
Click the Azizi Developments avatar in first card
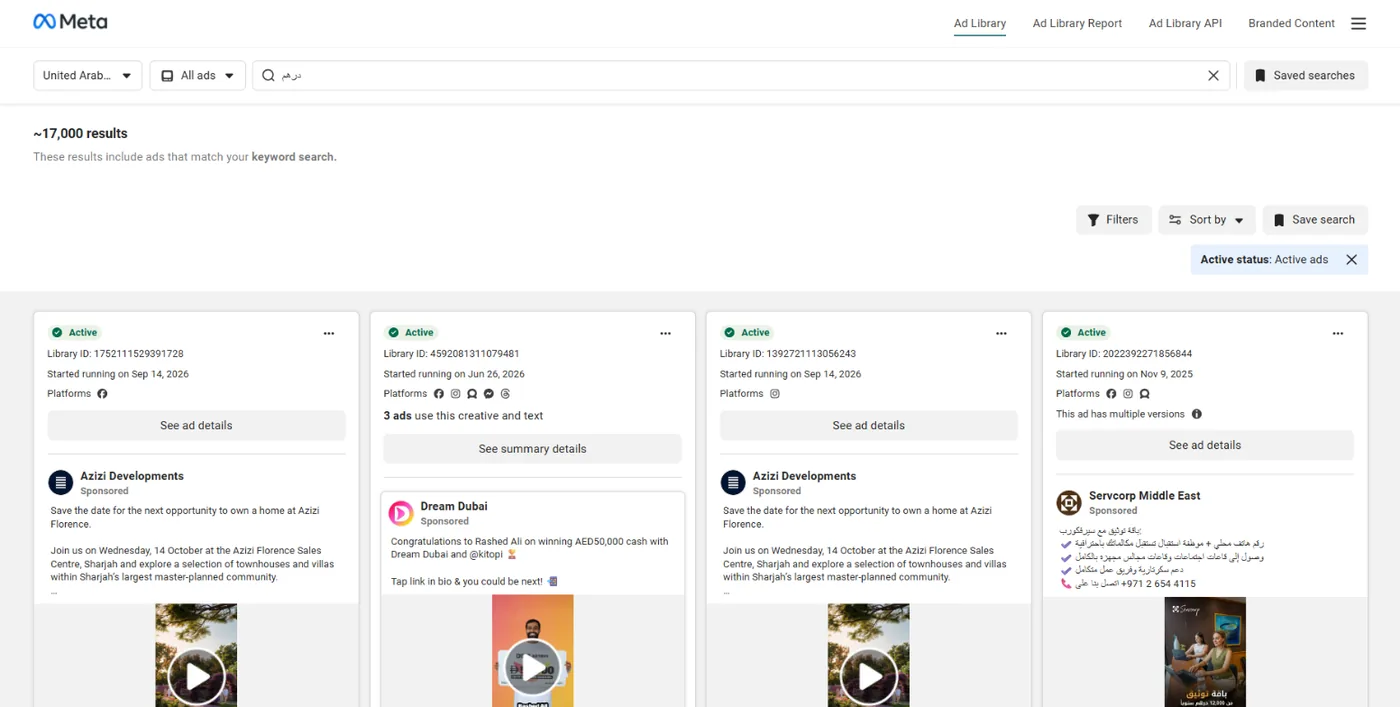[x=61, y=483]
